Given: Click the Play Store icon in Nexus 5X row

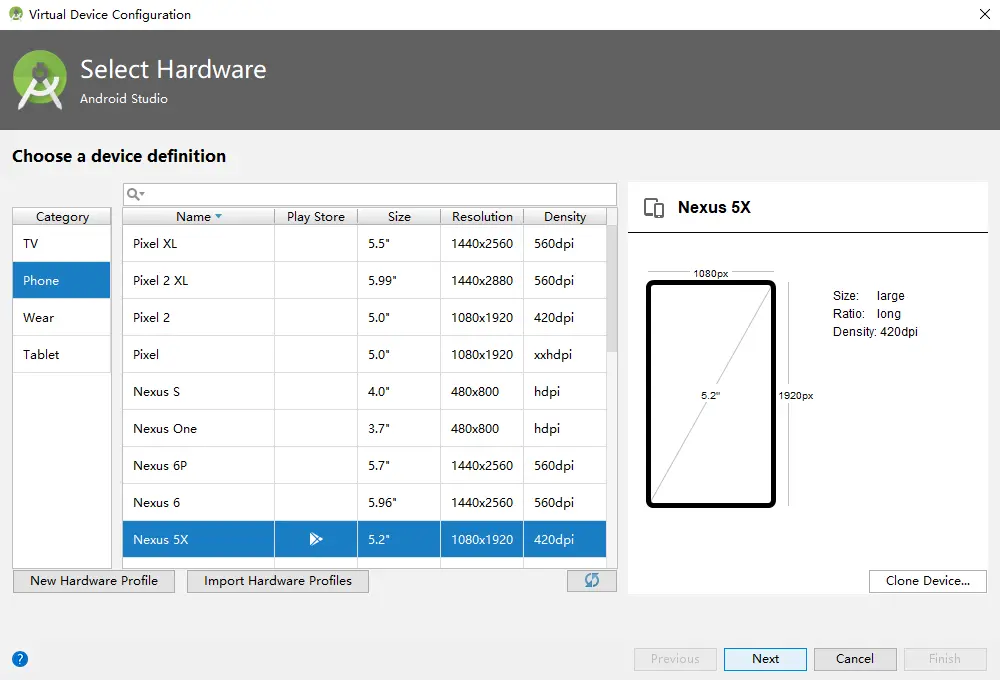Looking at the screenshot, I should (316, 539).
